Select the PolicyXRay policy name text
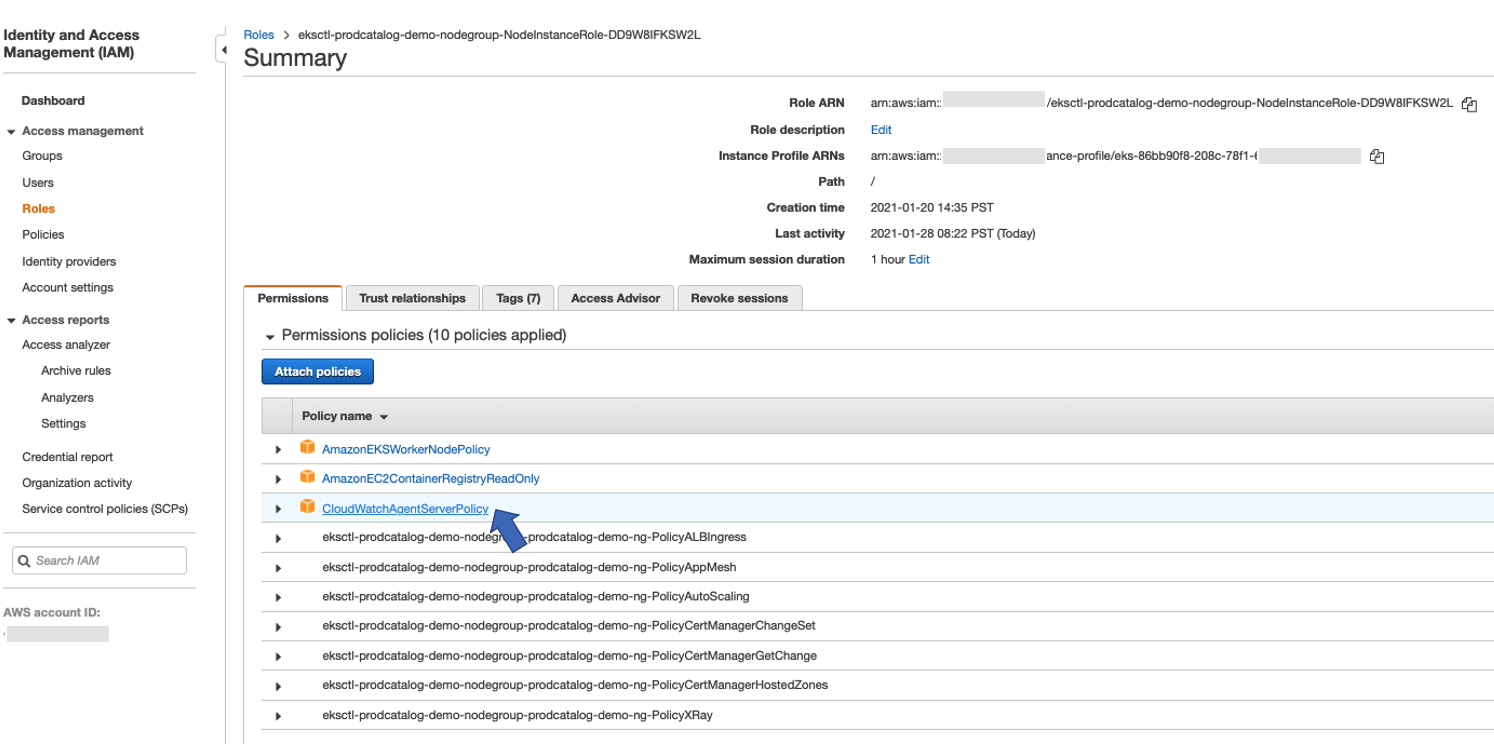The image size is (1494, 748). click(517, 715)
